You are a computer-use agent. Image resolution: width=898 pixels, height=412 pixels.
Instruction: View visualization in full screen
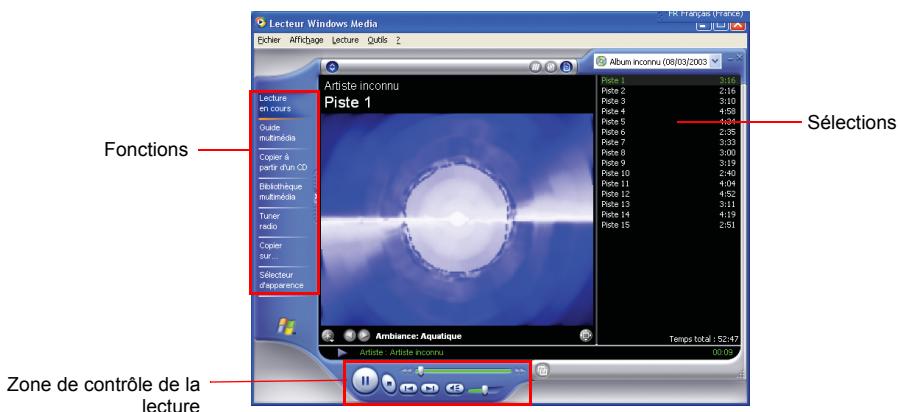tap(585, 336)
